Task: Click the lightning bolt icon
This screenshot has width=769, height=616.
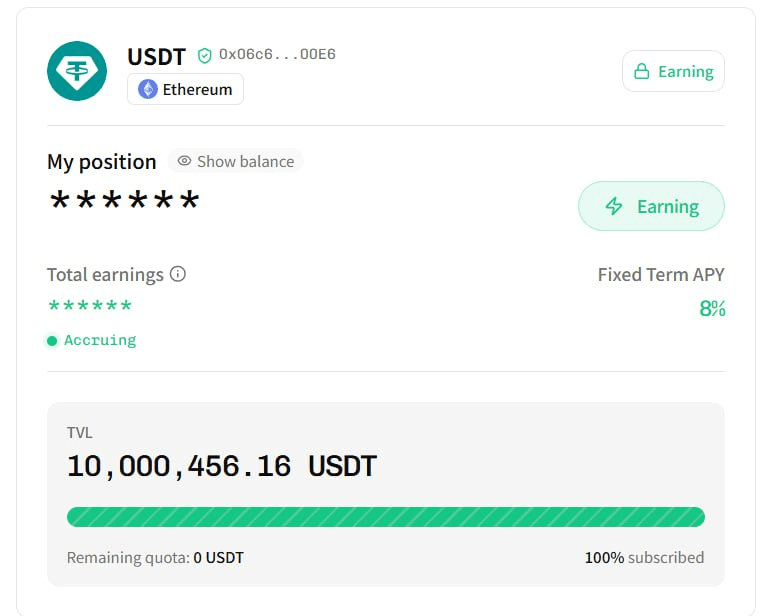Action: tap(614, 207)
